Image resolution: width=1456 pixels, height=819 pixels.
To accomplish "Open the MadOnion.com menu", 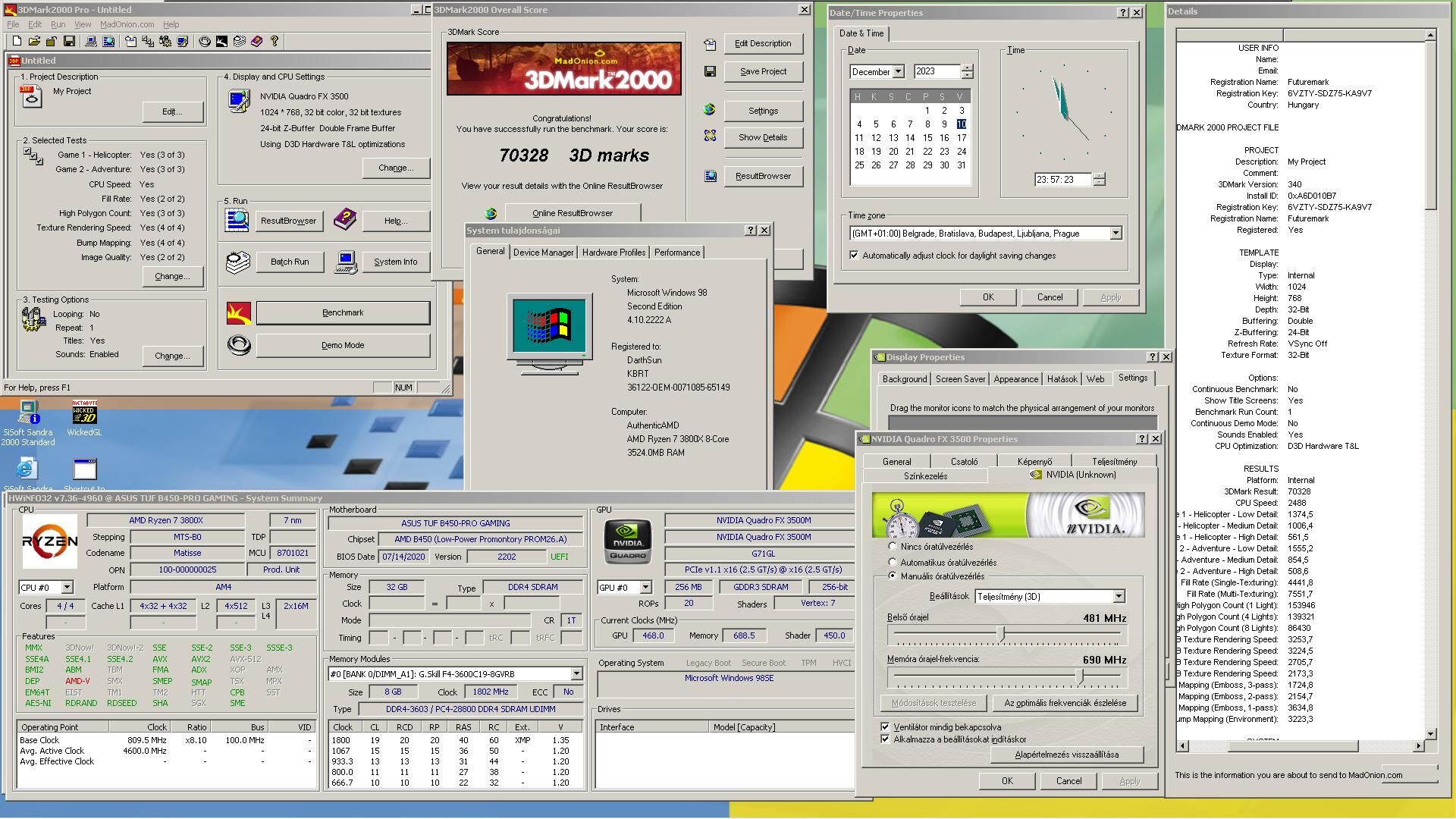I will [127, 24].
